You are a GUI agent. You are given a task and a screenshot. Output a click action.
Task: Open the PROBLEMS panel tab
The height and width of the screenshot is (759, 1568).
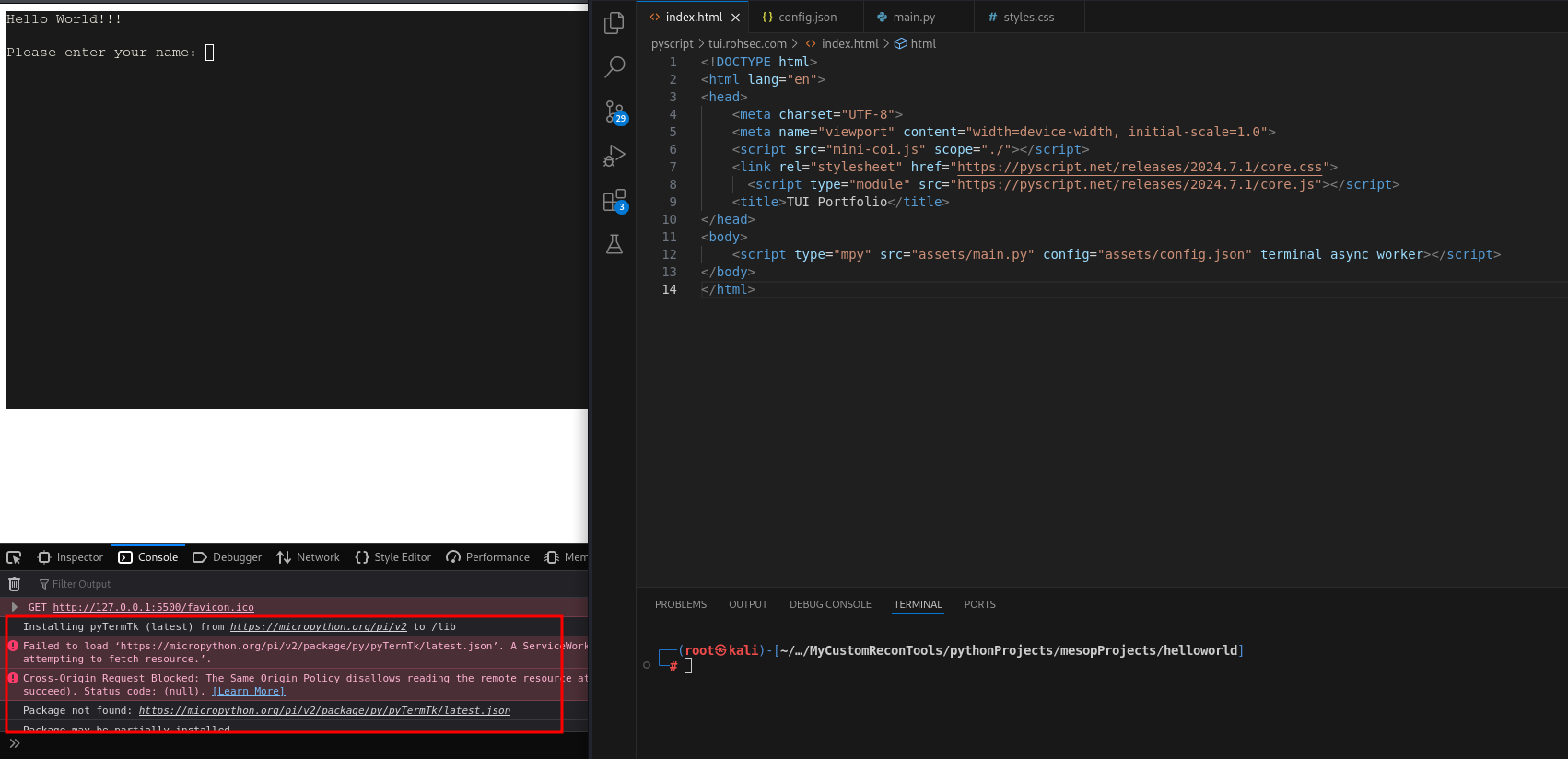pyautogui.click(x=680, y=604)
